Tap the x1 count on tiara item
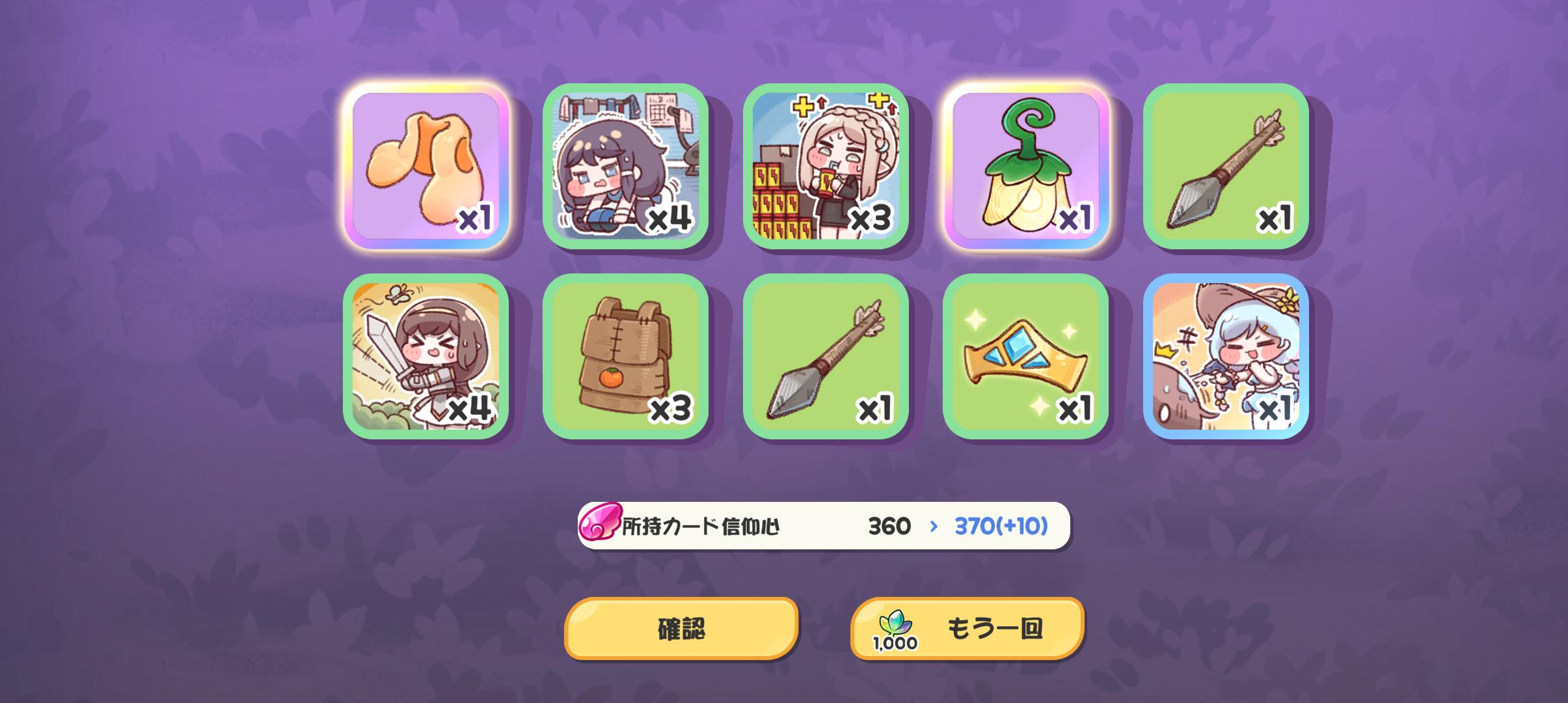This screenshot has width=1568, height=703. tap(1075, 408)
